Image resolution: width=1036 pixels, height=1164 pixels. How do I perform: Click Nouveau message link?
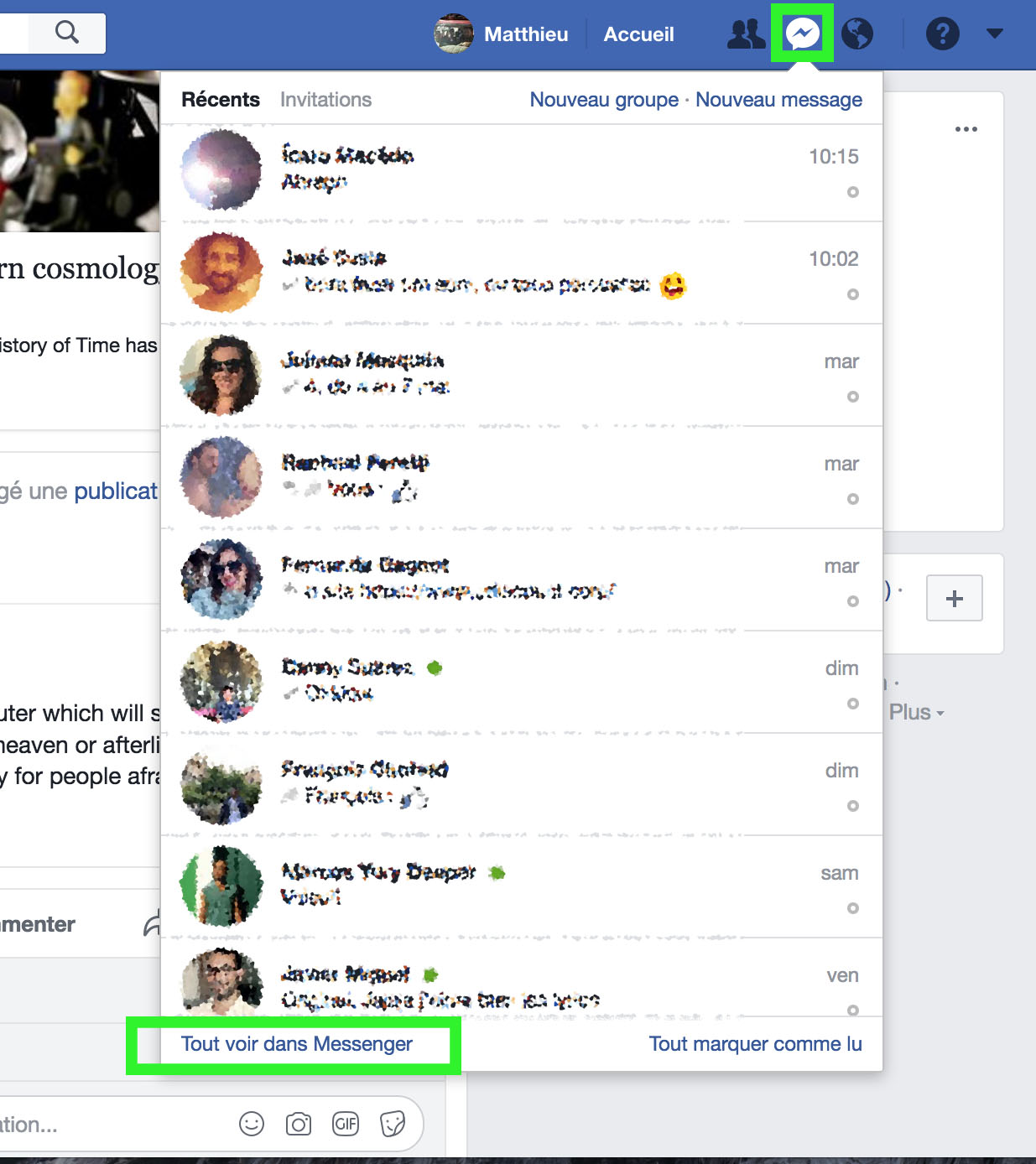click(778, 100)
